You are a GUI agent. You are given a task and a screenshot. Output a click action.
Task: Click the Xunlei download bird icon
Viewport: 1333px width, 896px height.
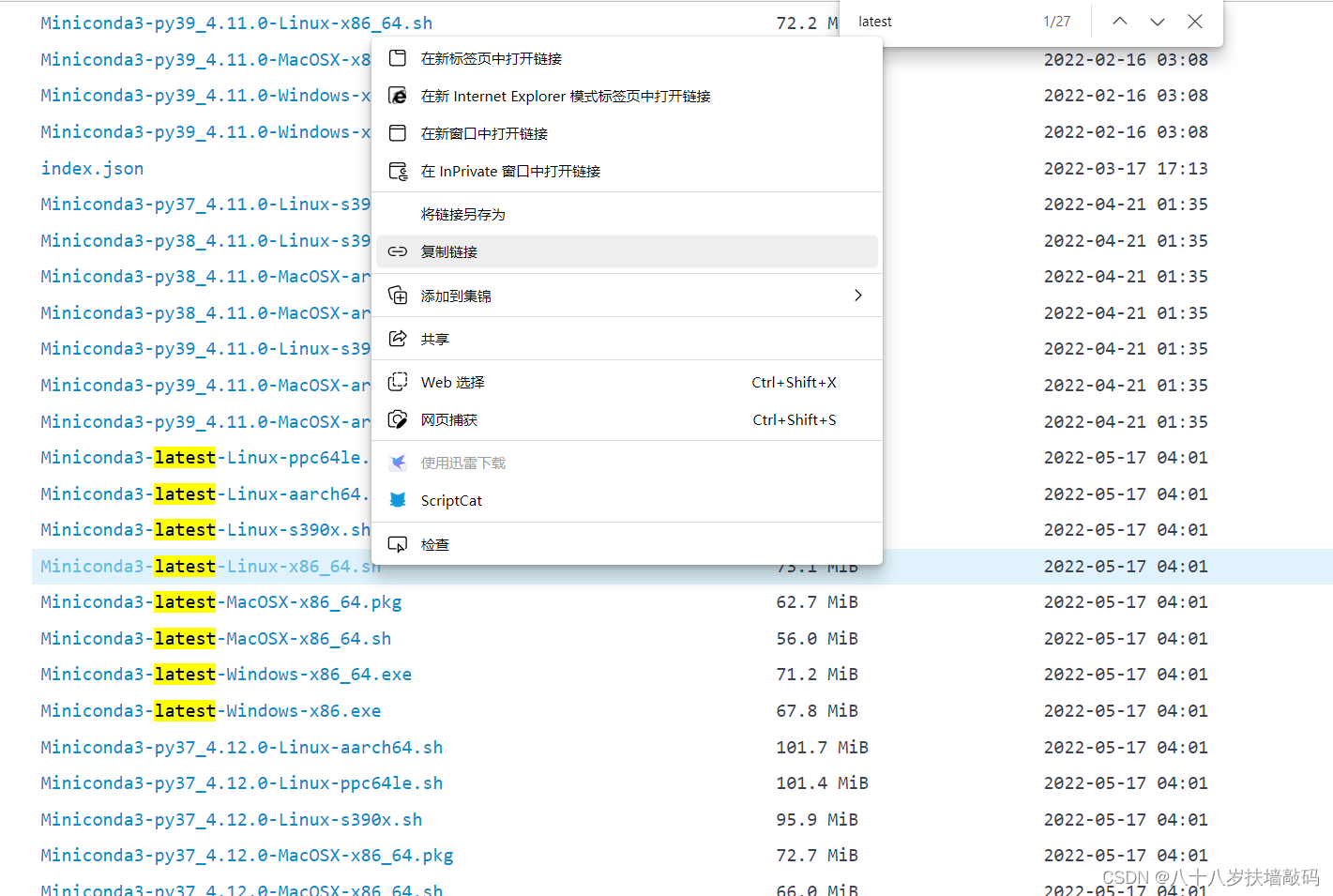coord(398,463)
